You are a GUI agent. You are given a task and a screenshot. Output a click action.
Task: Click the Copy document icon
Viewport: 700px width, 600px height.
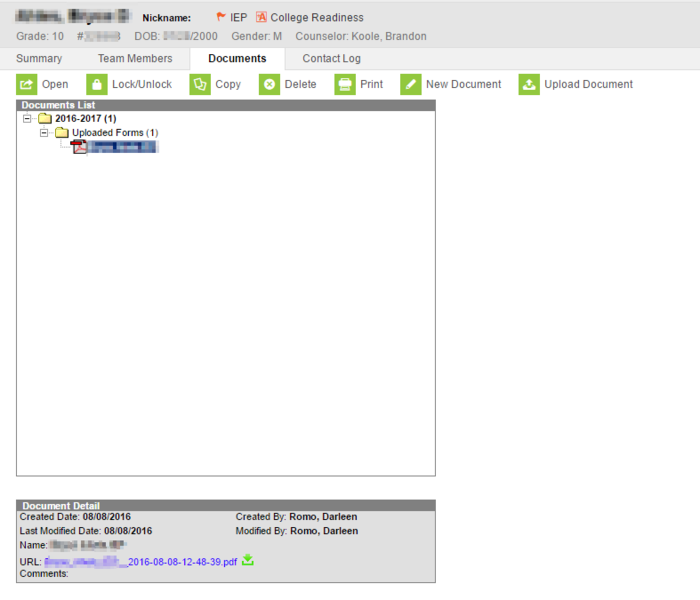[x=200, y=85]
